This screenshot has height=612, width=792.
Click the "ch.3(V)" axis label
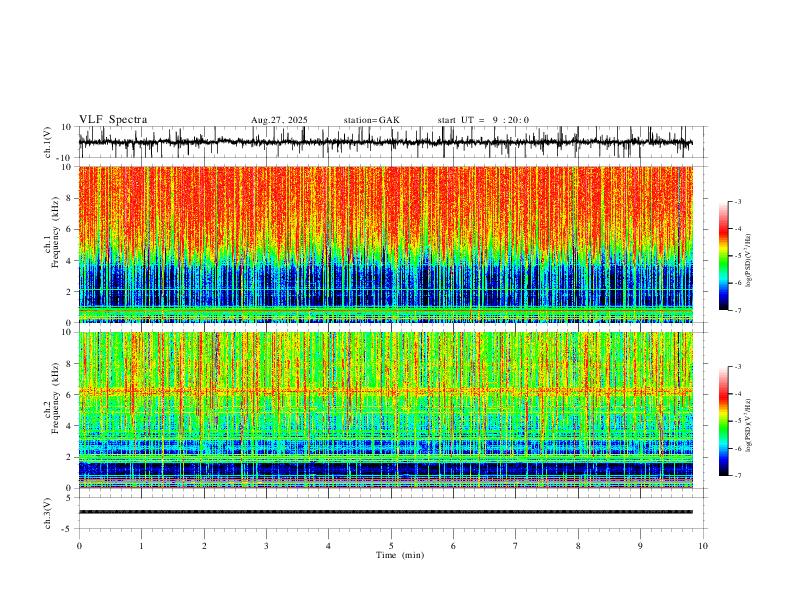48,513
